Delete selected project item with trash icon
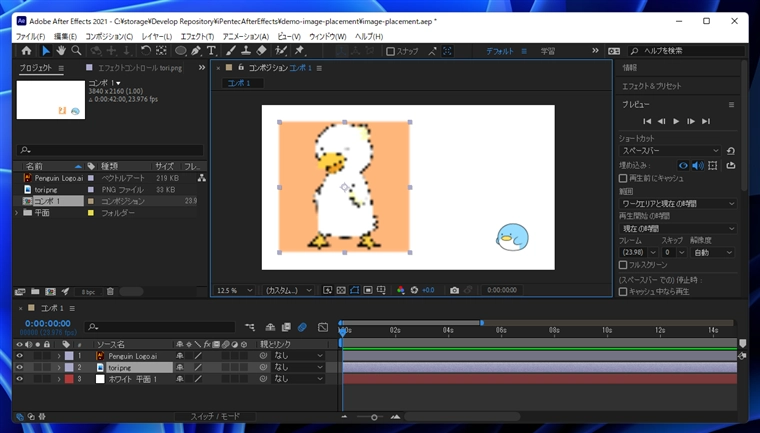The height and width of the screenshot is (433, 760). 110,291
